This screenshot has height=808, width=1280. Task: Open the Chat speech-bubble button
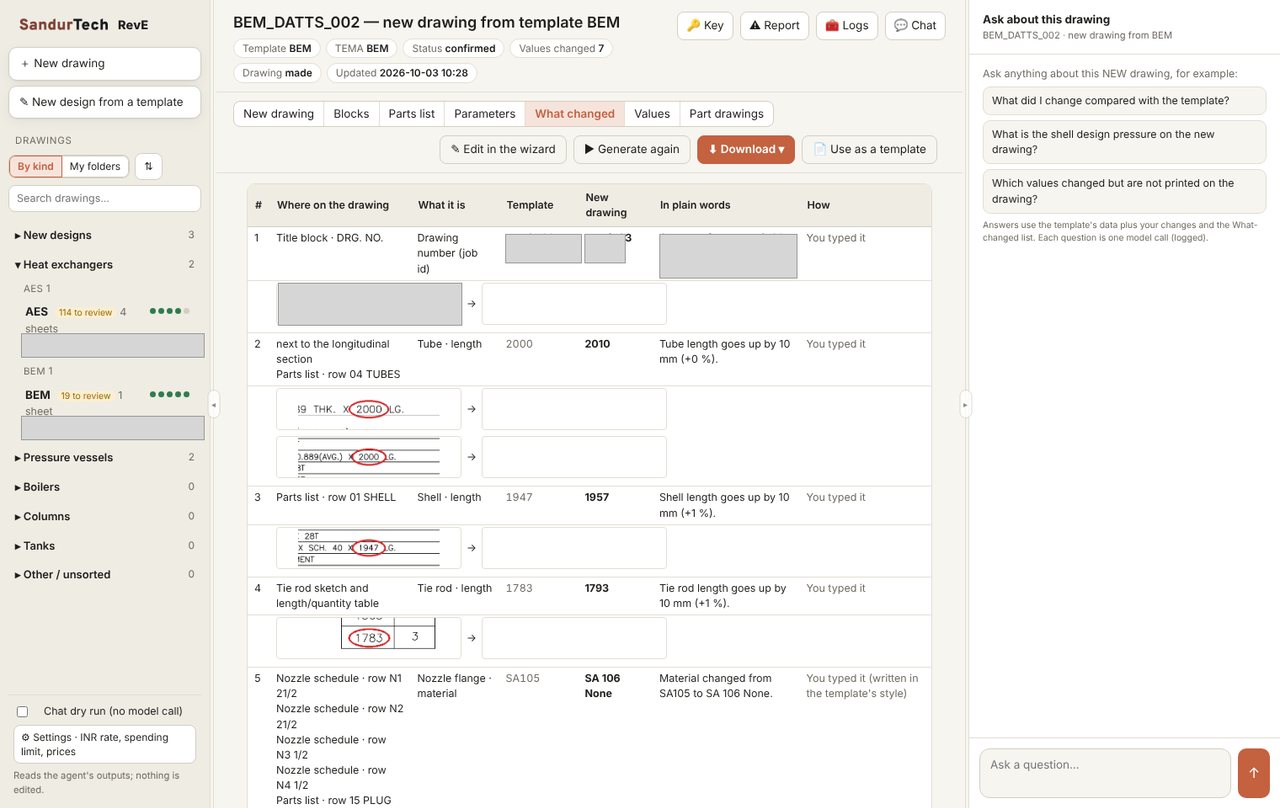915,25
